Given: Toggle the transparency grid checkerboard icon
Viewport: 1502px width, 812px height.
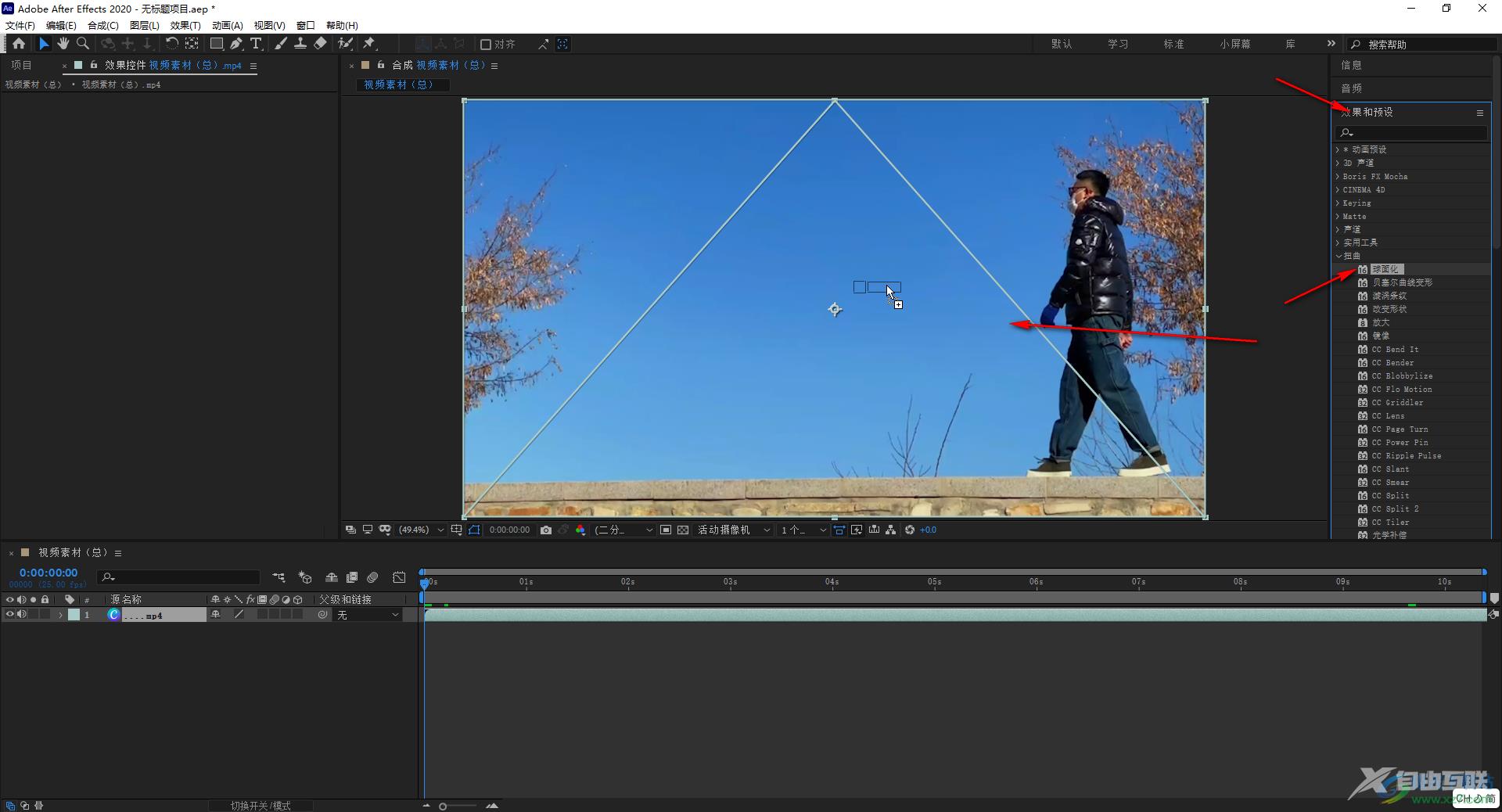Looking at the screenshot, I should (x=683, y=530).
